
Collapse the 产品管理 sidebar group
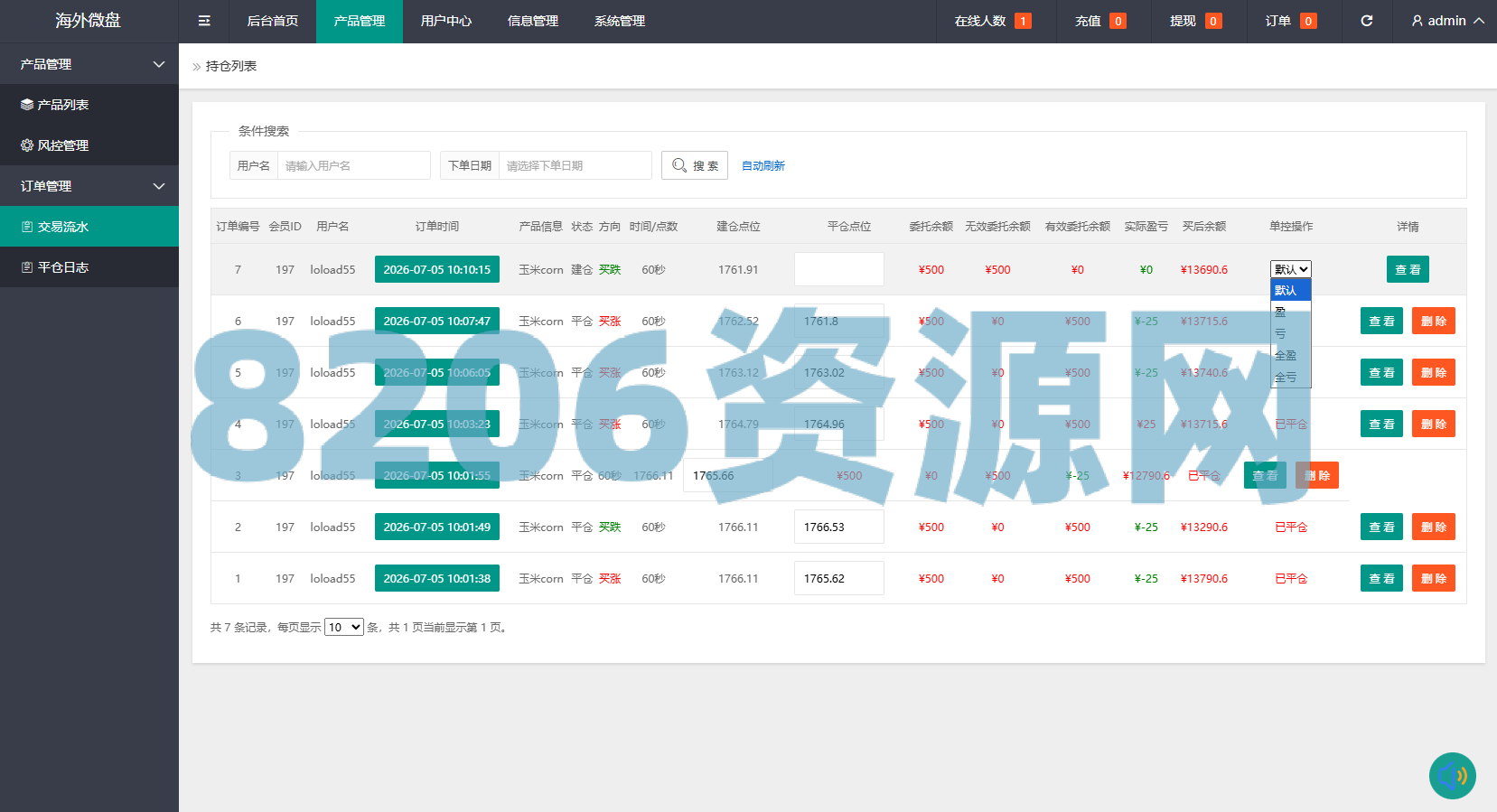tap(159, 64)
